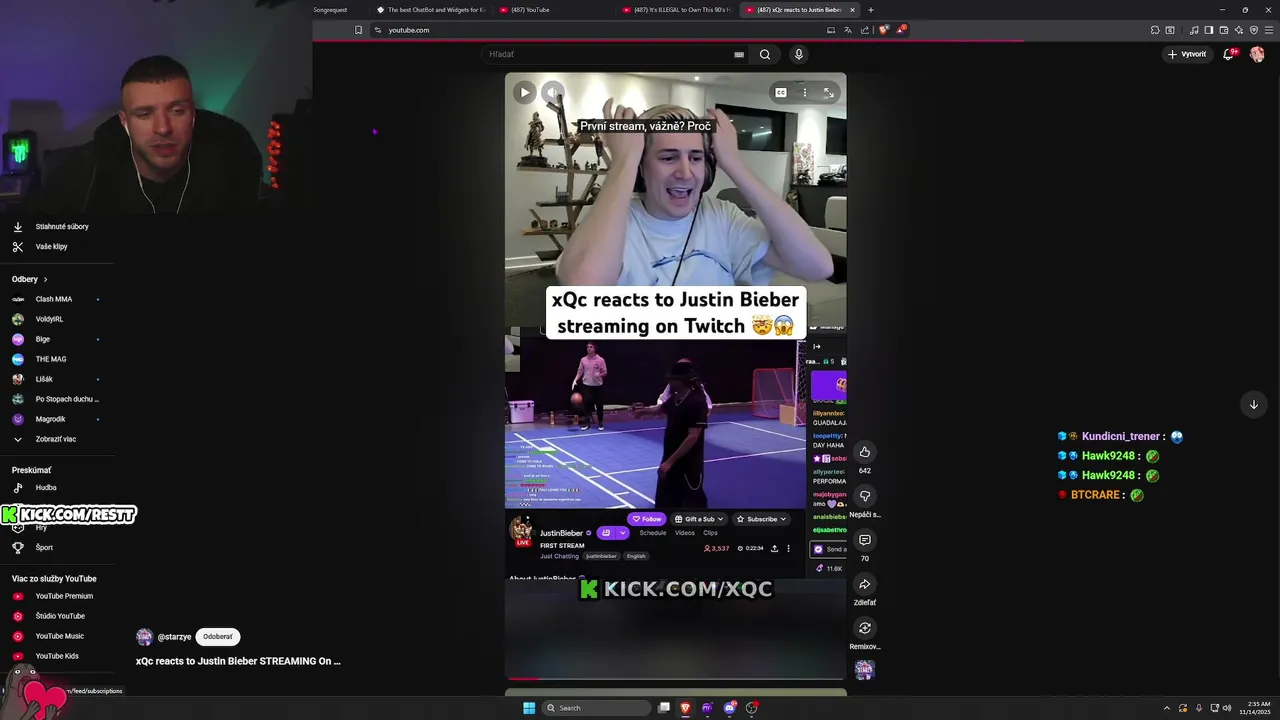Open OBS Studio from the taskbar

[x=752, y=708]
